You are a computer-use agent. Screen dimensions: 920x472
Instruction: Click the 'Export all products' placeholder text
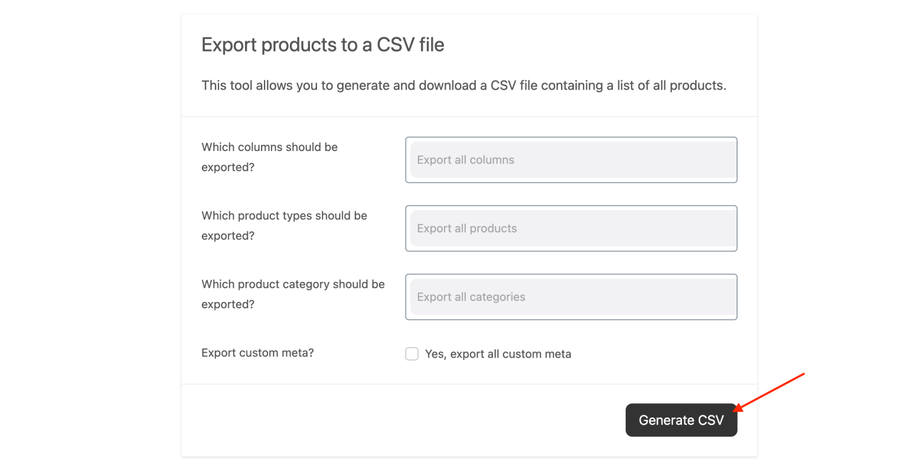point(466,228)
